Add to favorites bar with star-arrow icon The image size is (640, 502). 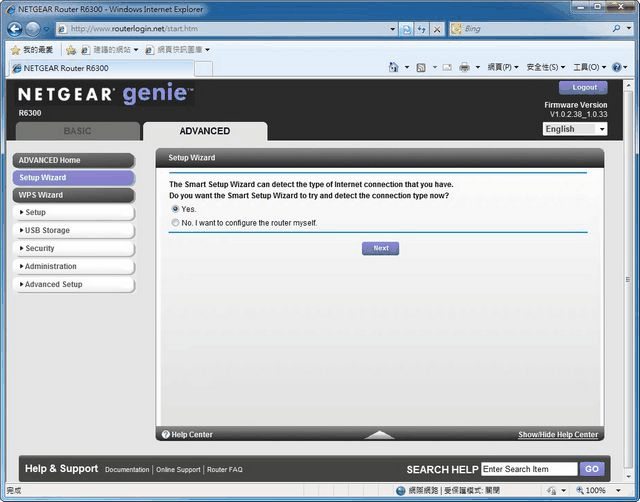pyautogui.click(x=71, y=50)
